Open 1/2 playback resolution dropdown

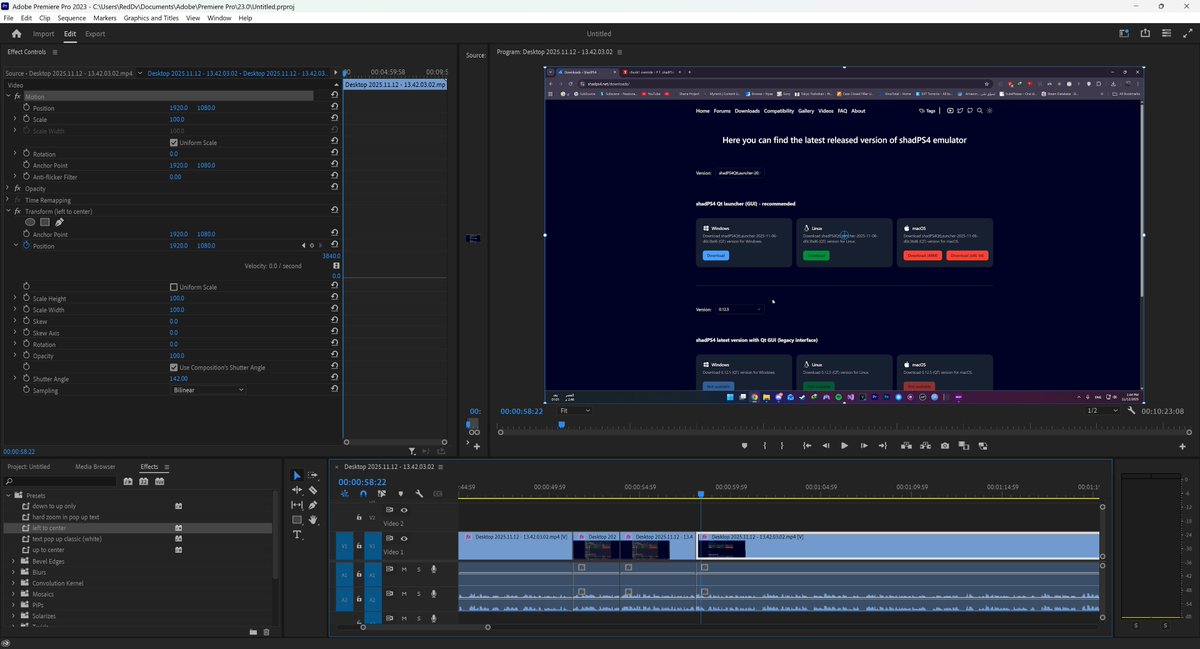pyautogui.click(x=1102, y=411)
